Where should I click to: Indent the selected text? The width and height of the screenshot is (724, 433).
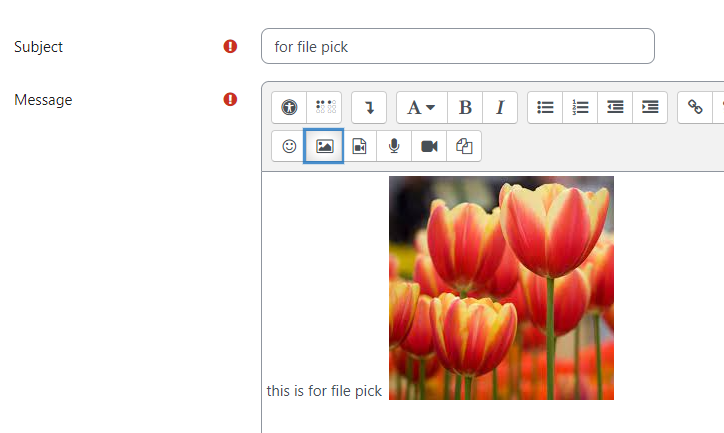[650, 108]
